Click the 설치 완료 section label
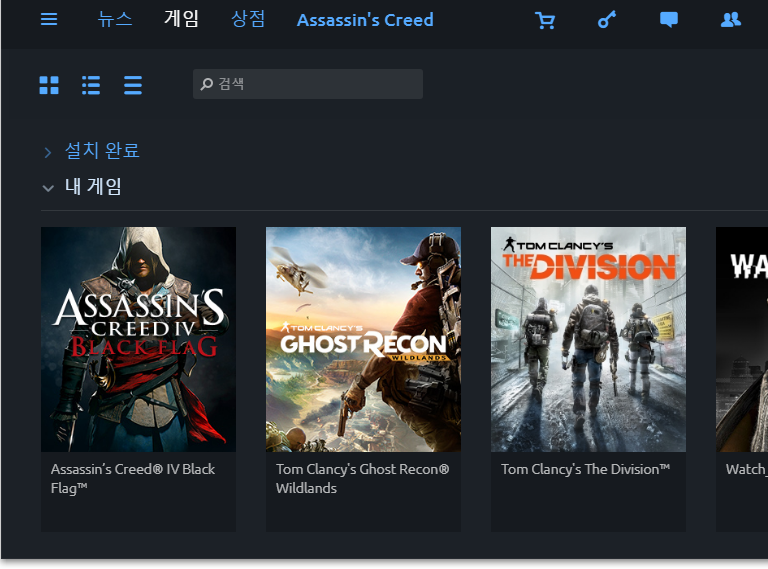 [102, 150]
